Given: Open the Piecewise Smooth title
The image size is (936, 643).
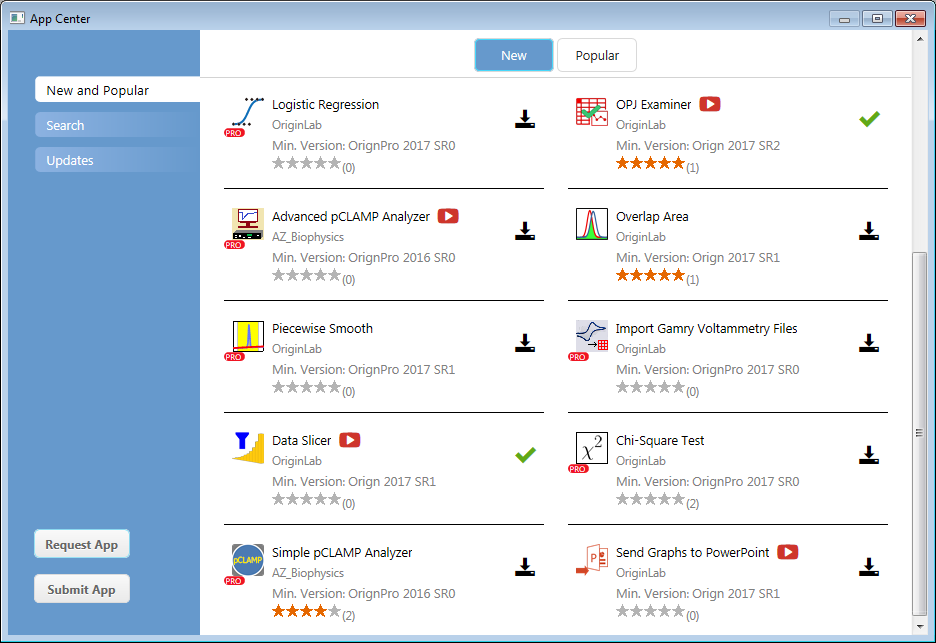Looking at the screenshot, I should 322,328.
